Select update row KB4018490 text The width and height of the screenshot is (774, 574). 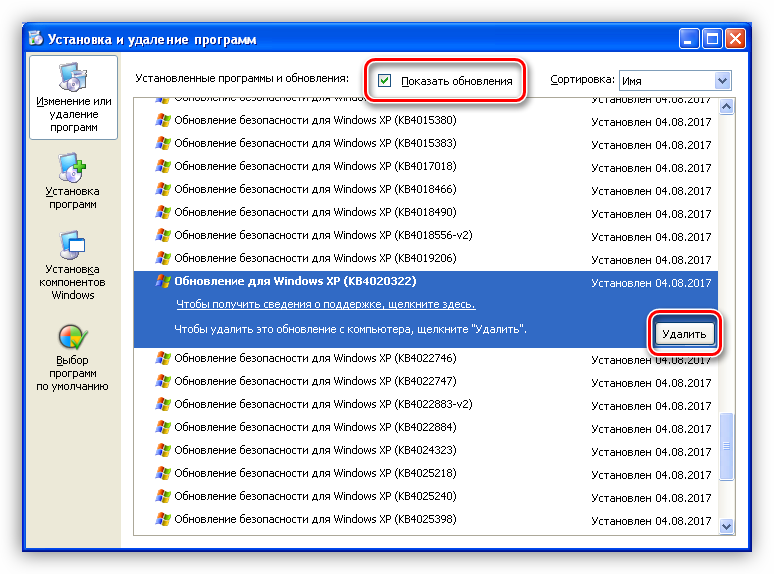click(x=315, y=212)
